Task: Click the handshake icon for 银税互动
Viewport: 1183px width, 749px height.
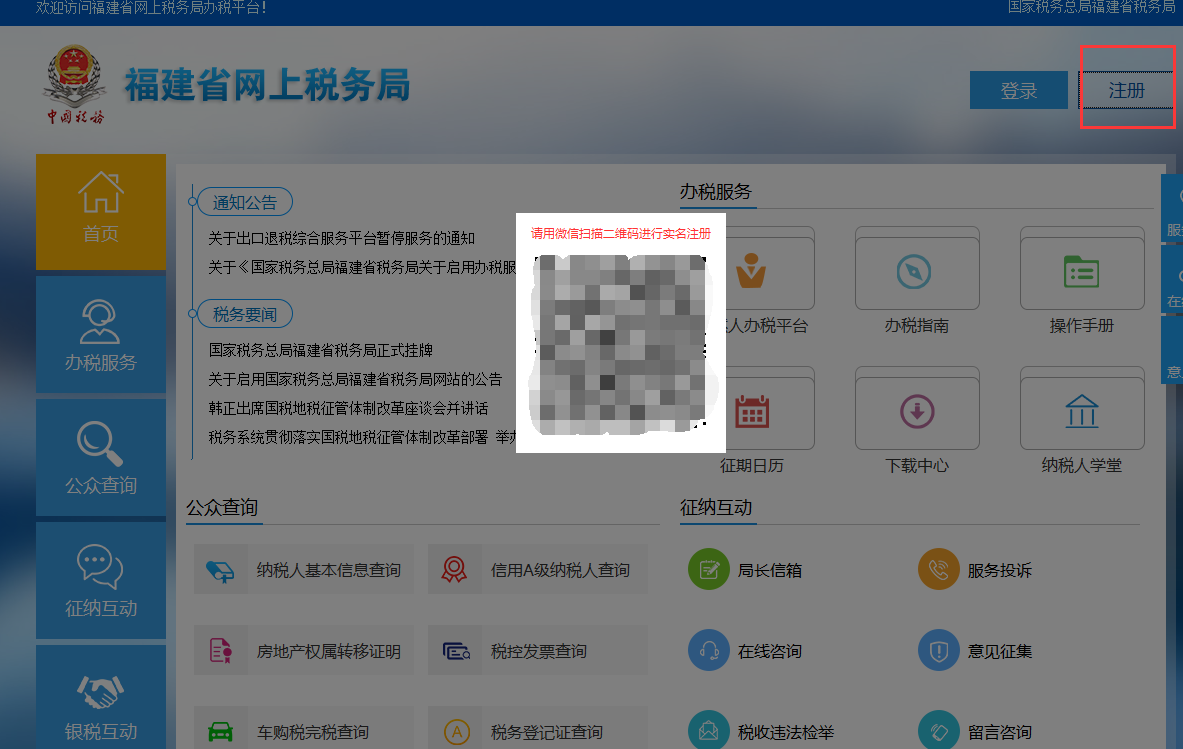Action: click(x=100, y=691)
